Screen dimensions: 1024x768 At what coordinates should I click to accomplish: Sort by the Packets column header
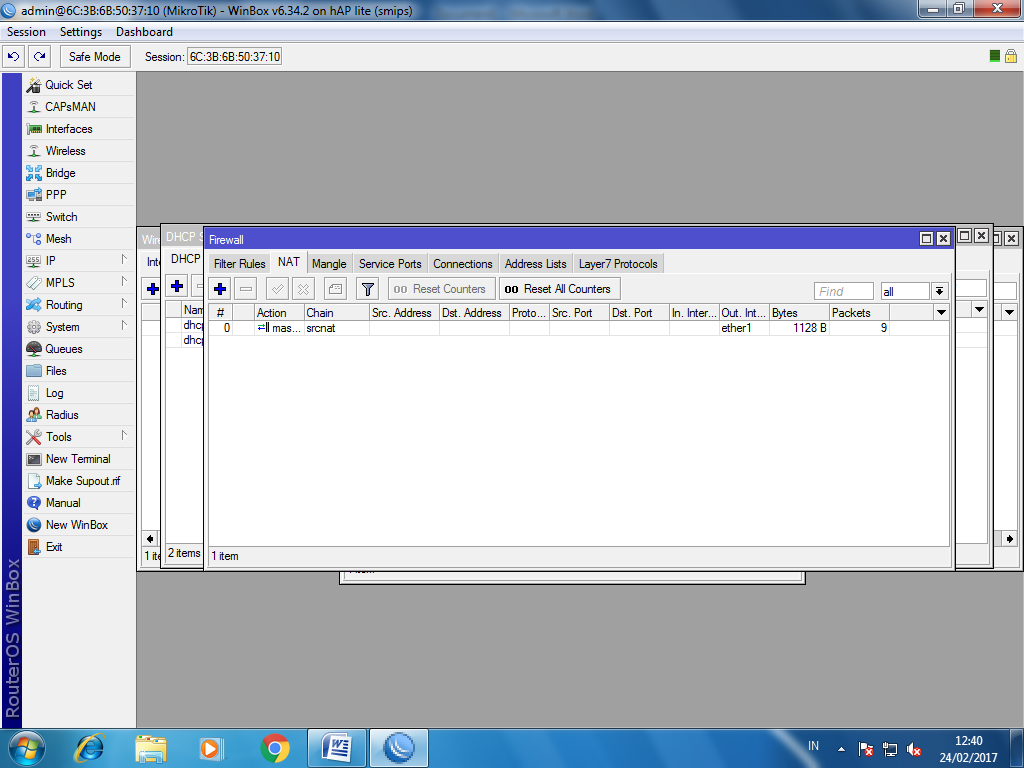click(x=859, y=313)
